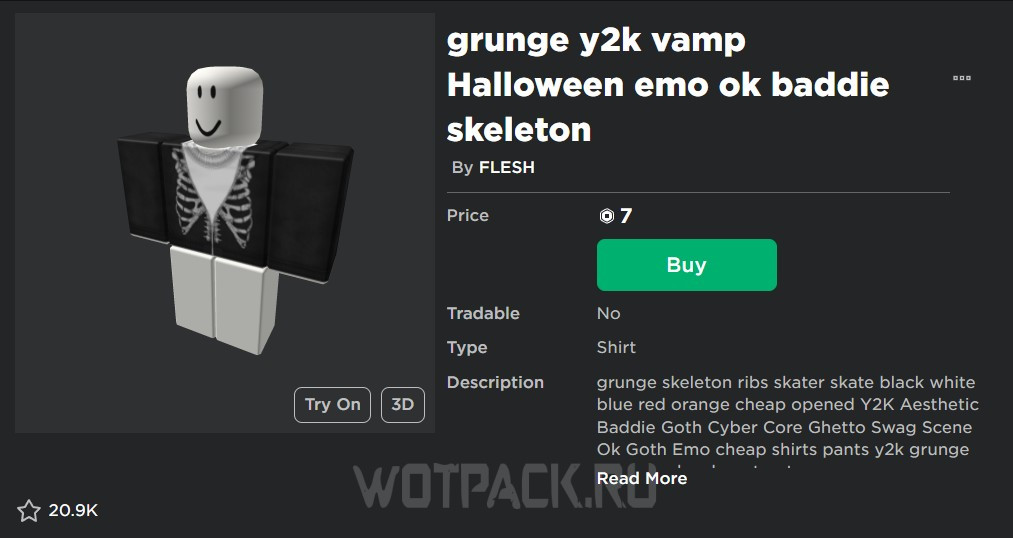Click the Robux currency icon
The width and height of the screenshot is (1013, 538).
coord(606,216)
